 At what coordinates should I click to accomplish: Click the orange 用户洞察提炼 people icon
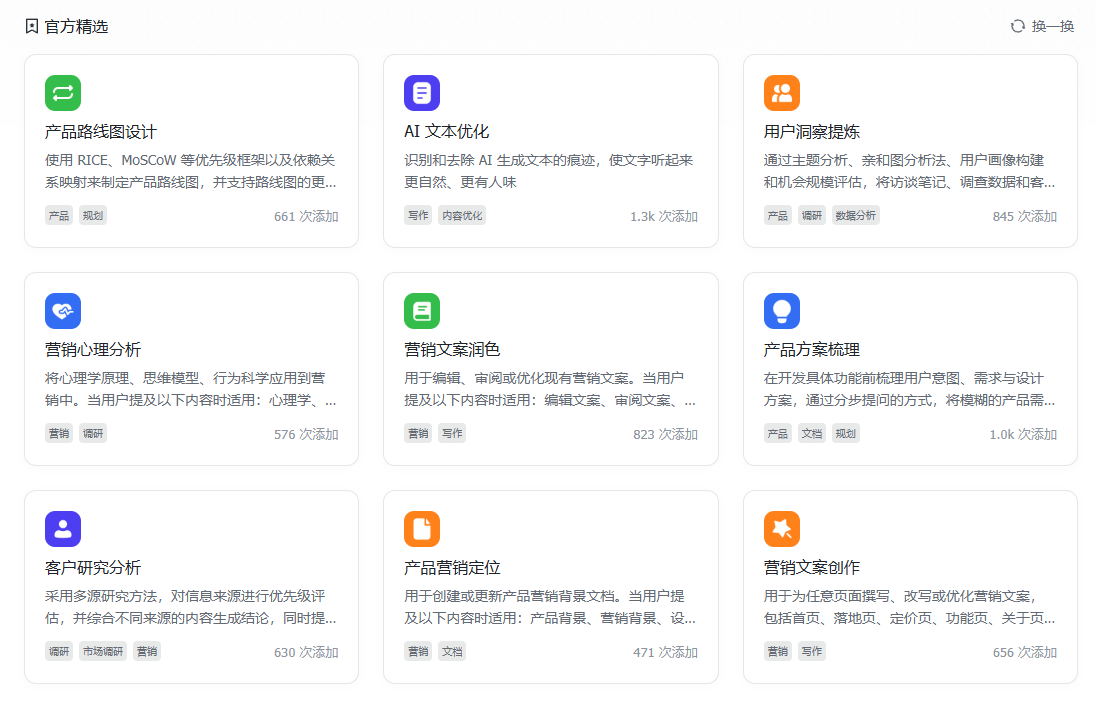click(781, 93)
